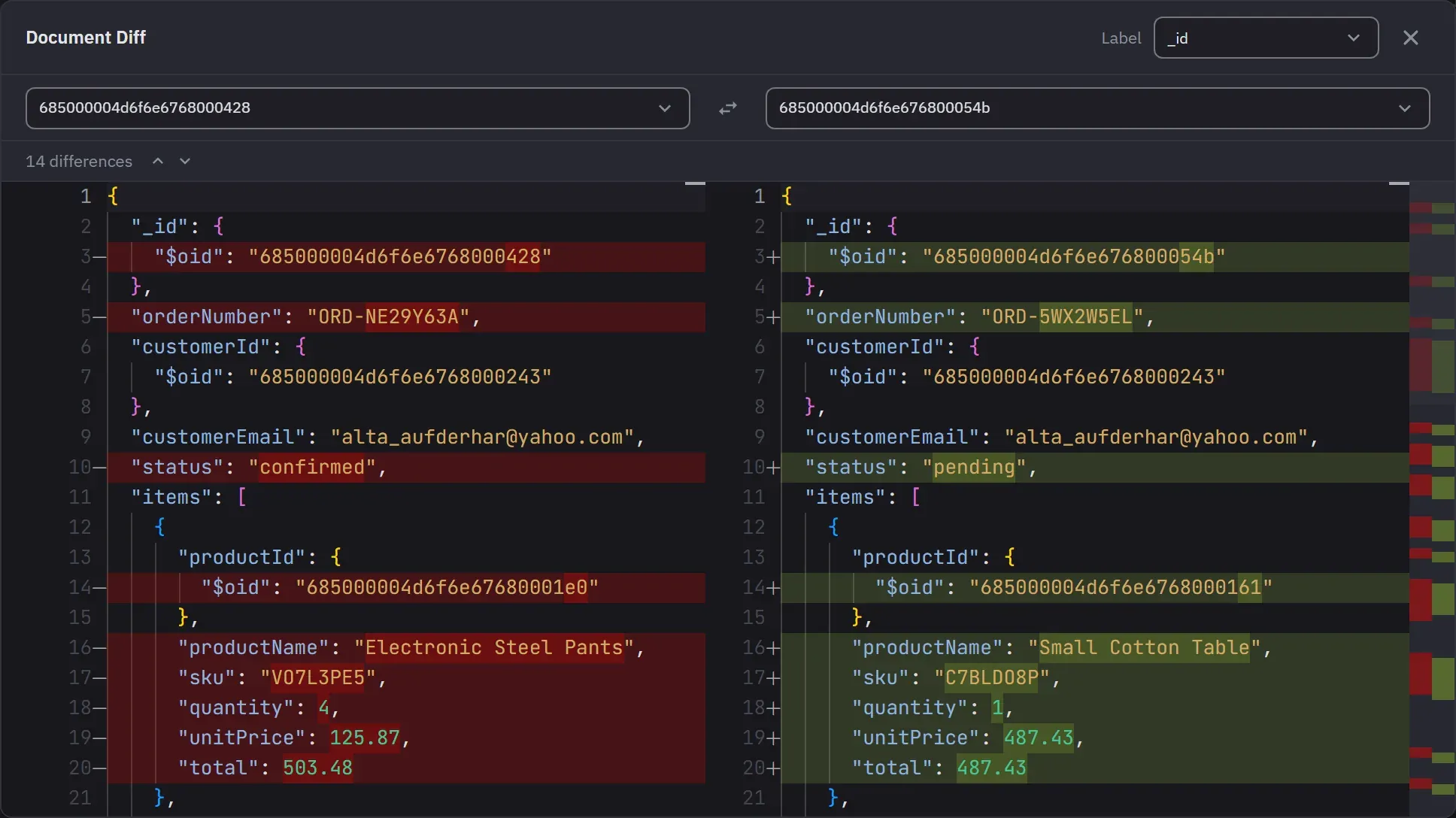
Task: Close the Document Diff dialog
Action: pyautogui.click(x=1410, y=38)
